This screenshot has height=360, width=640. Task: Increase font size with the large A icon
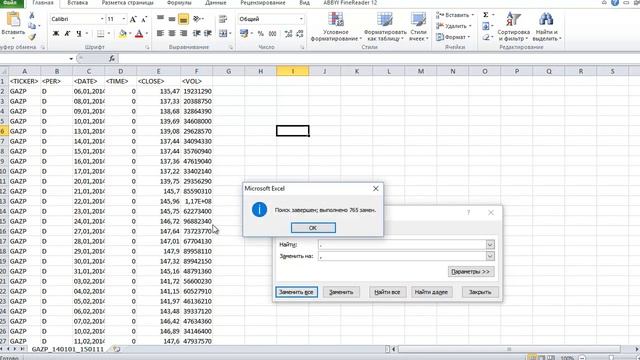(133, 19)
